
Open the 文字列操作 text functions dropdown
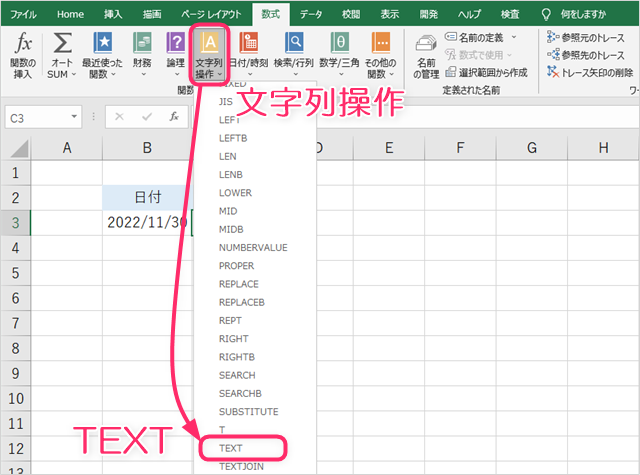click(209, 55)
